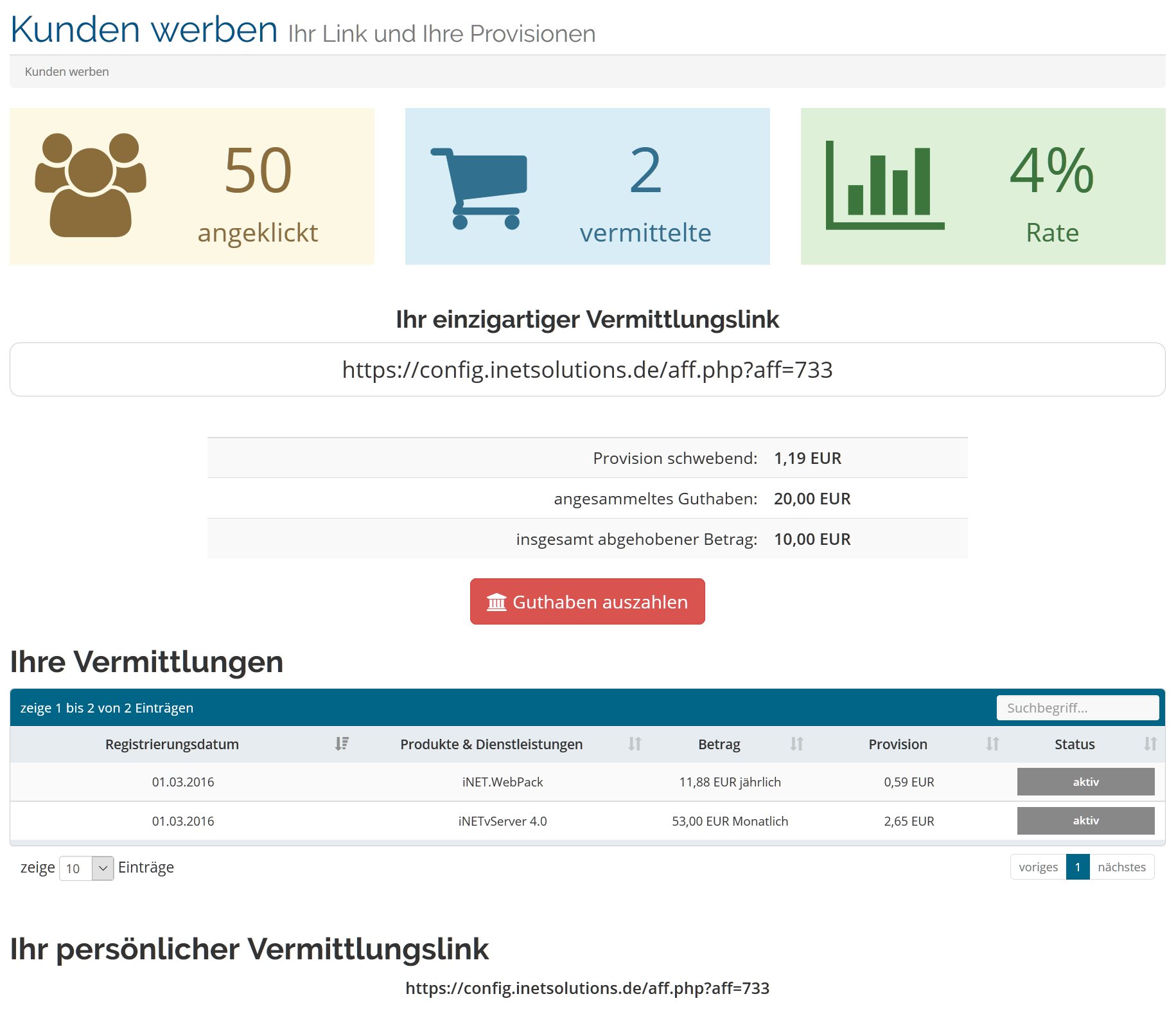Viewport: 1176px width, 1012px height.
Task: Go to the voriges page
Action: point(1038,867)
